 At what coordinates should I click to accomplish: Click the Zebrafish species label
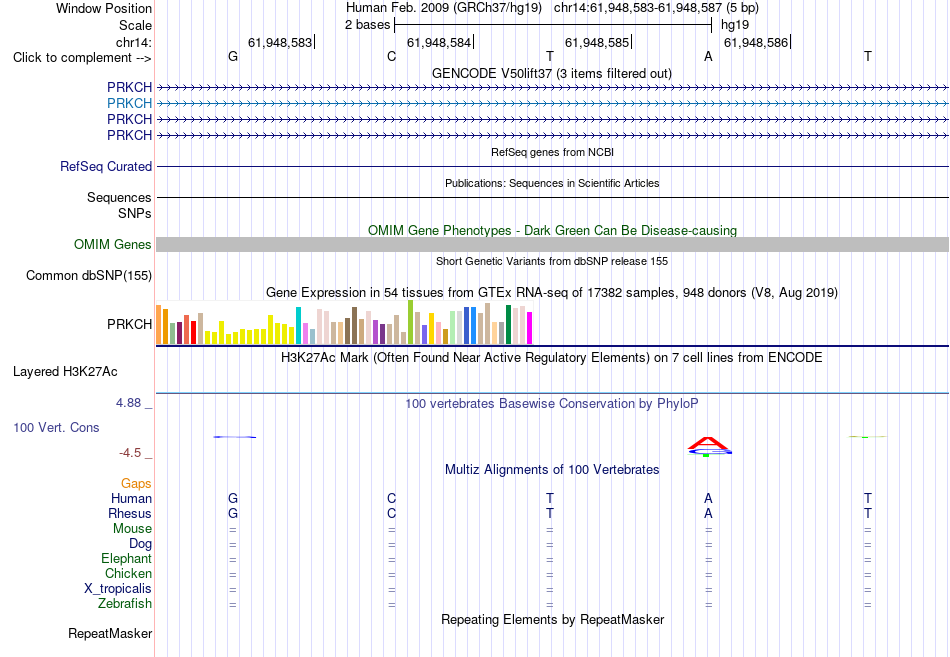(125, 604)
